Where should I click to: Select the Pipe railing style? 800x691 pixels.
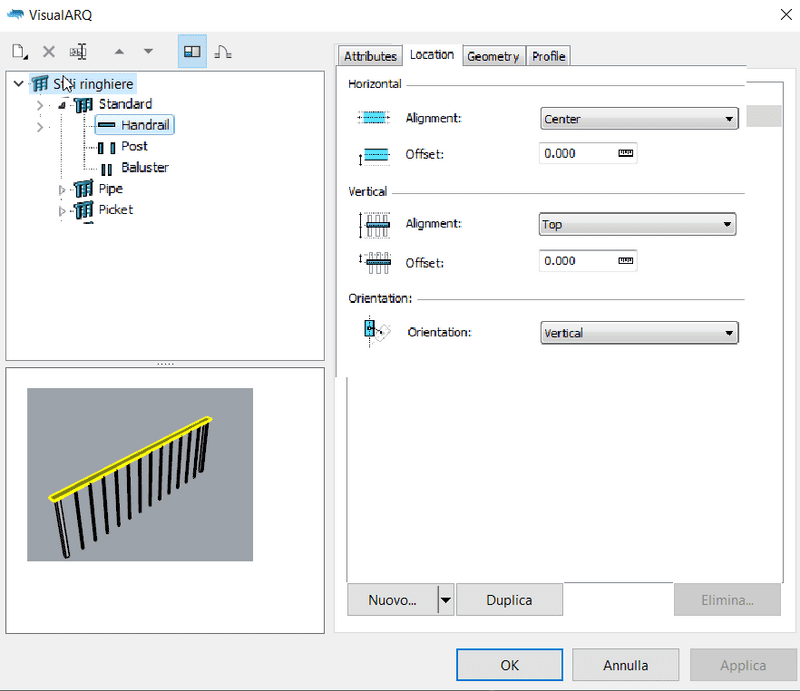coord(111,189)
